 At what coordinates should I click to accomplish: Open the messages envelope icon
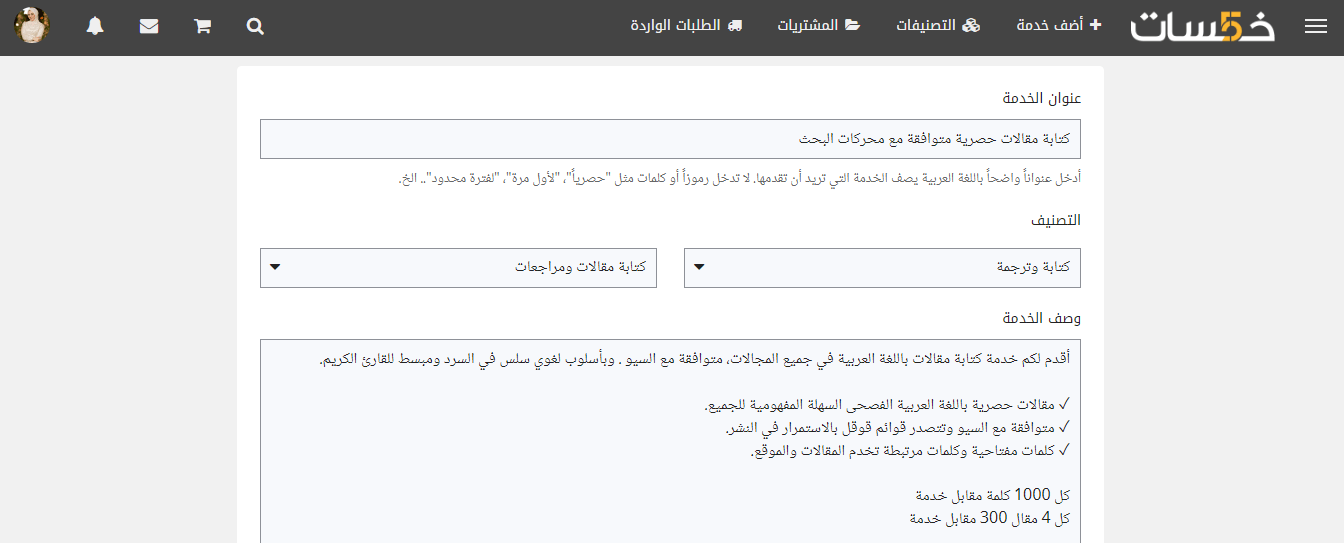pos(149,27)
